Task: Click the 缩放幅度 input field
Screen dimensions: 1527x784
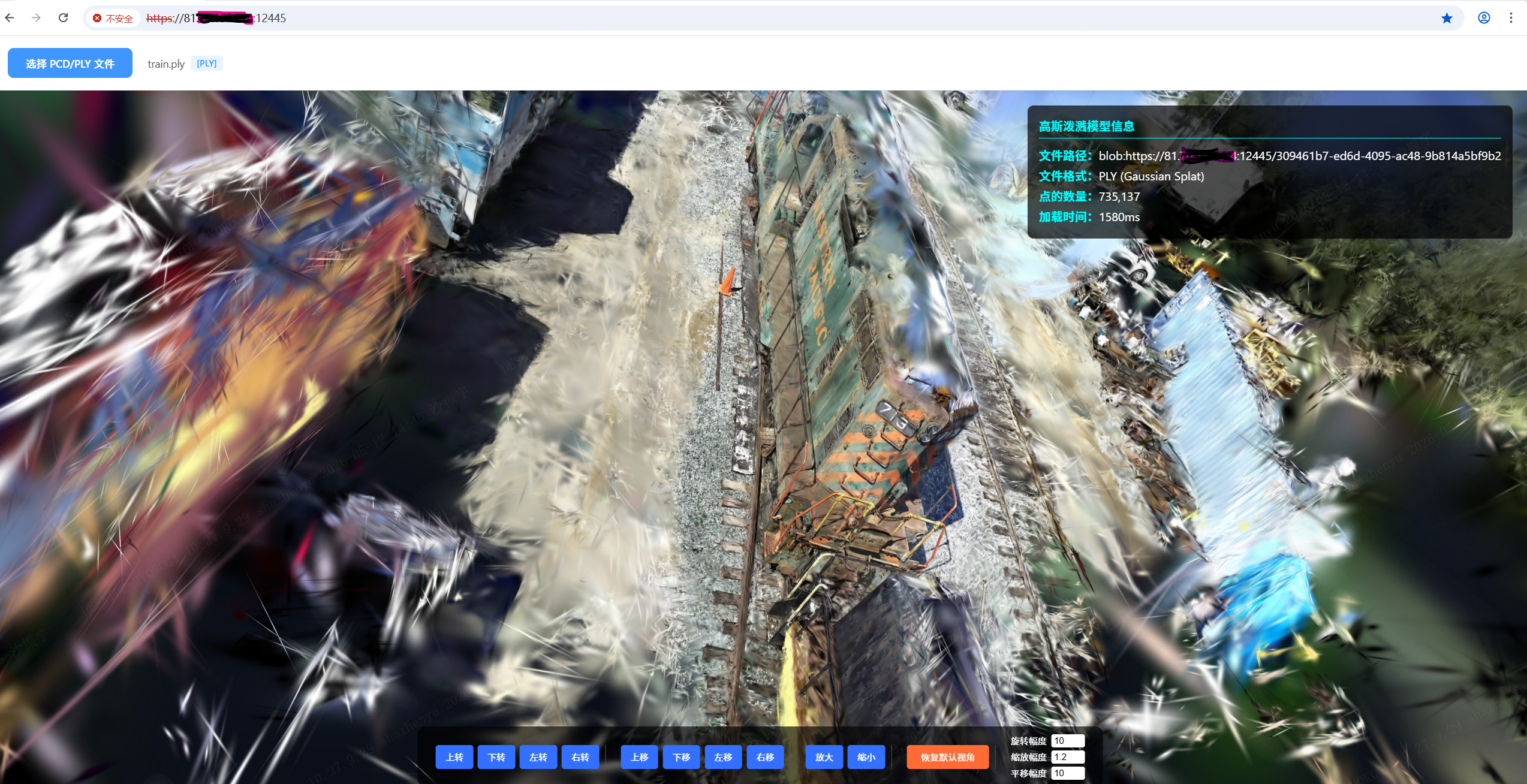Action: (x=1068, y=757)
